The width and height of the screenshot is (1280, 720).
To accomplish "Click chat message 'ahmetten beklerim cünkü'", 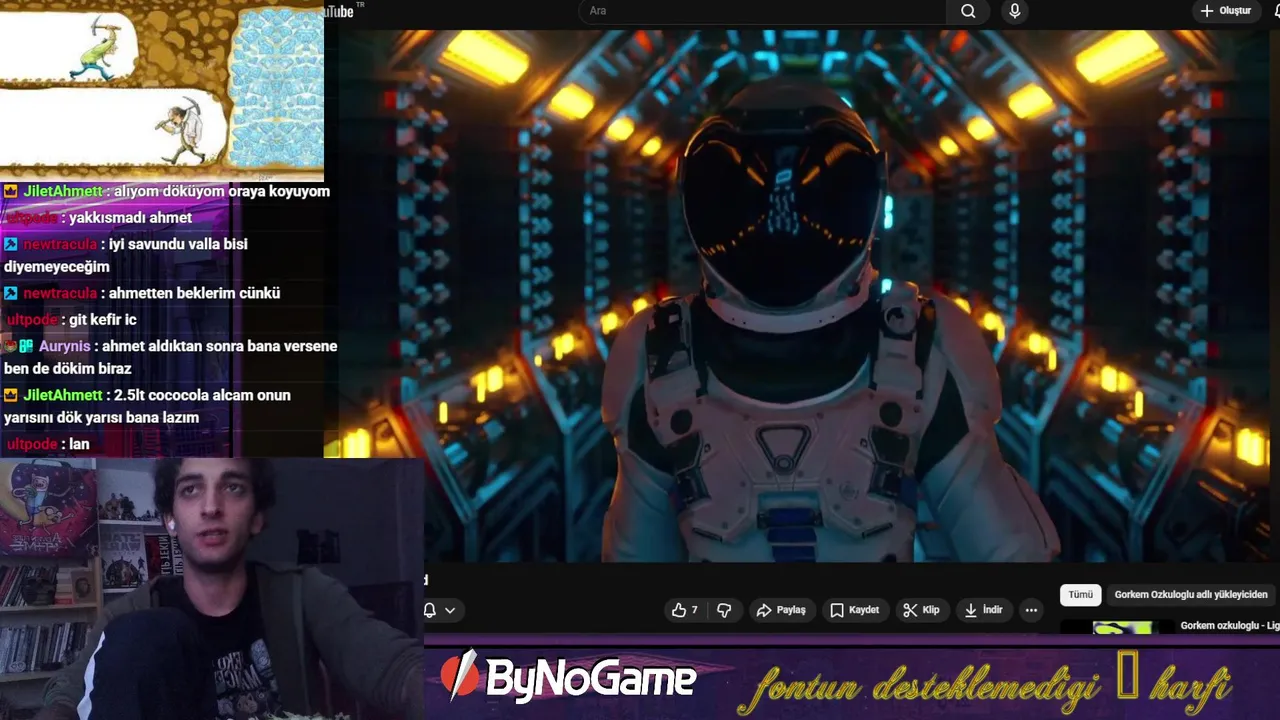I will tap(194, 293).
